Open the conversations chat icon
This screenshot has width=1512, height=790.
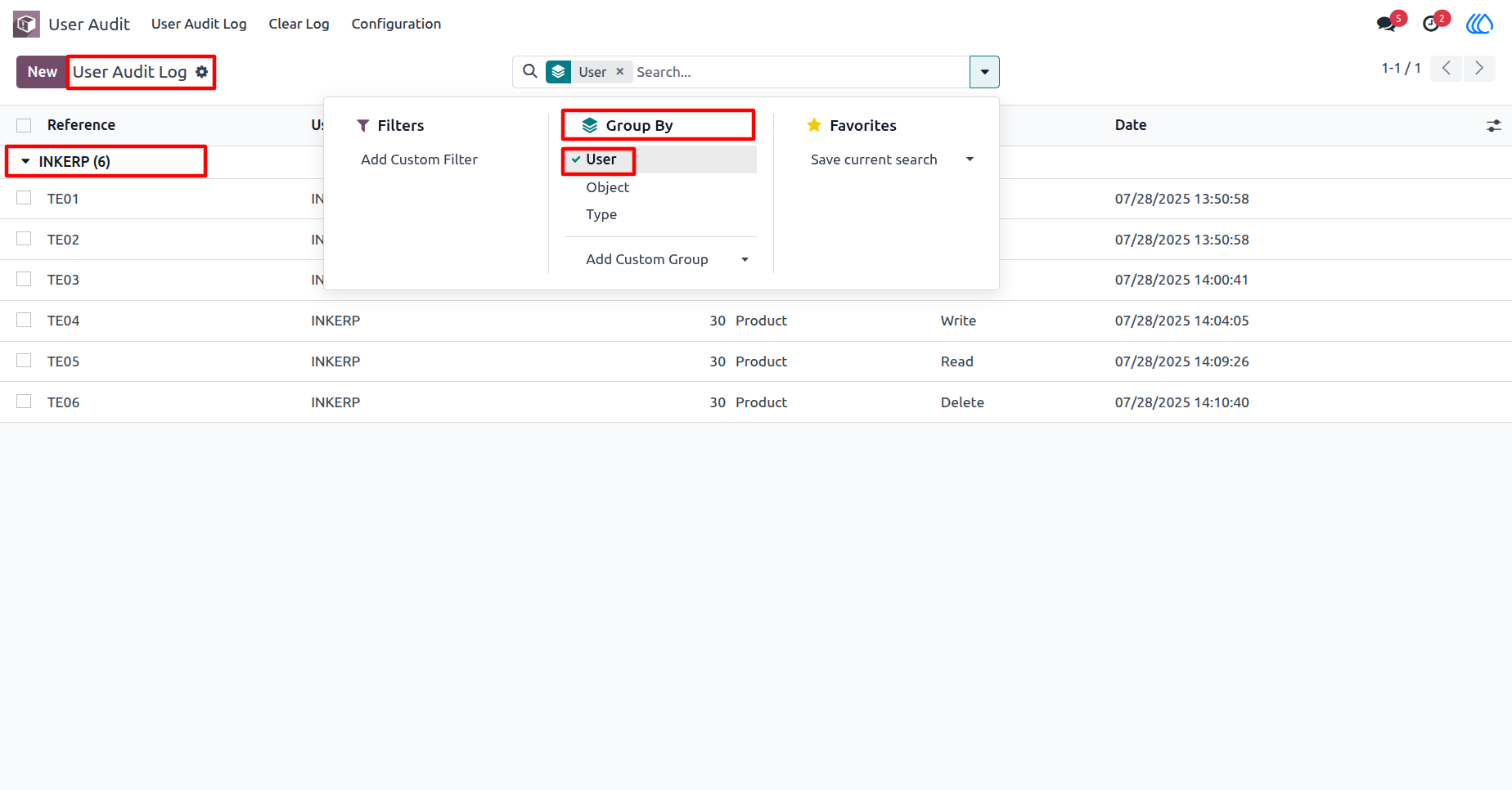click(x=1386, y=24)
